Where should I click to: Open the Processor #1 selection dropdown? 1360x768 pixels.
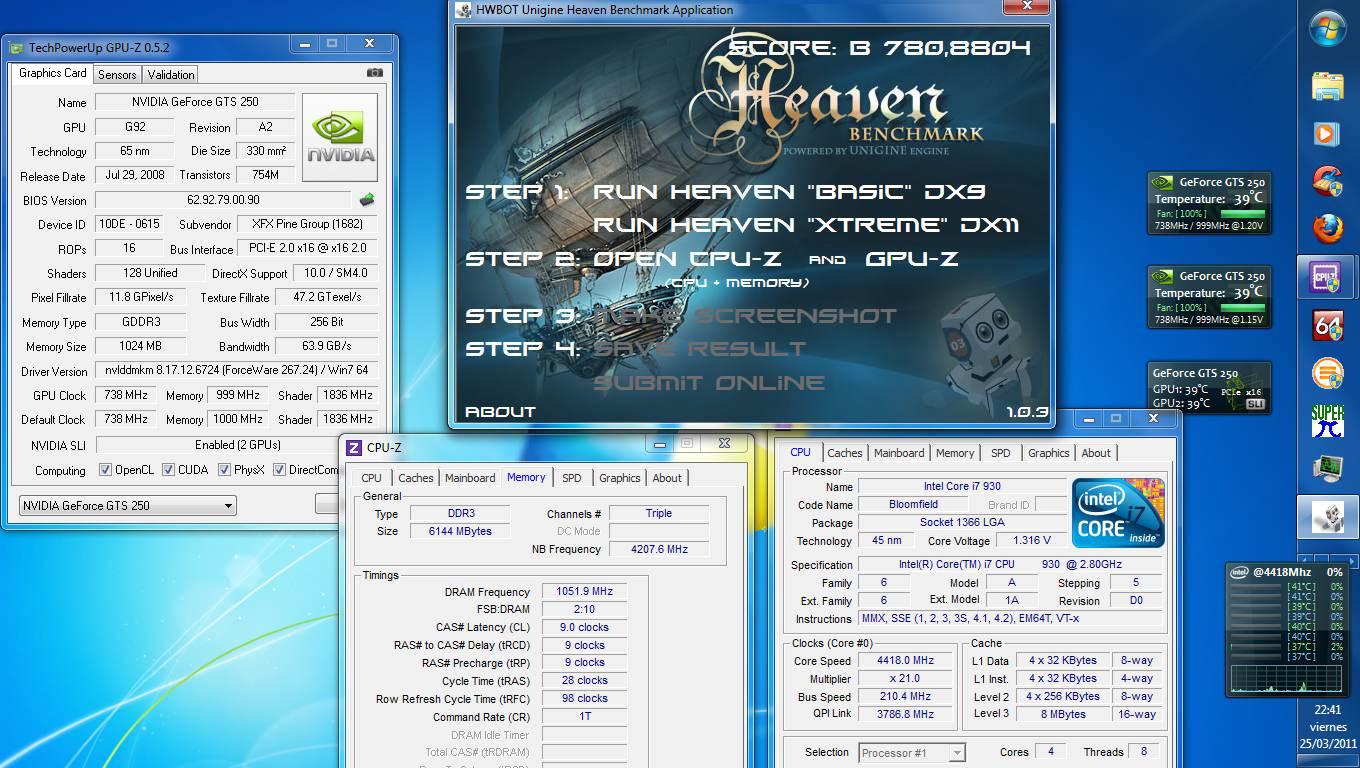click(x=911, y=752)
